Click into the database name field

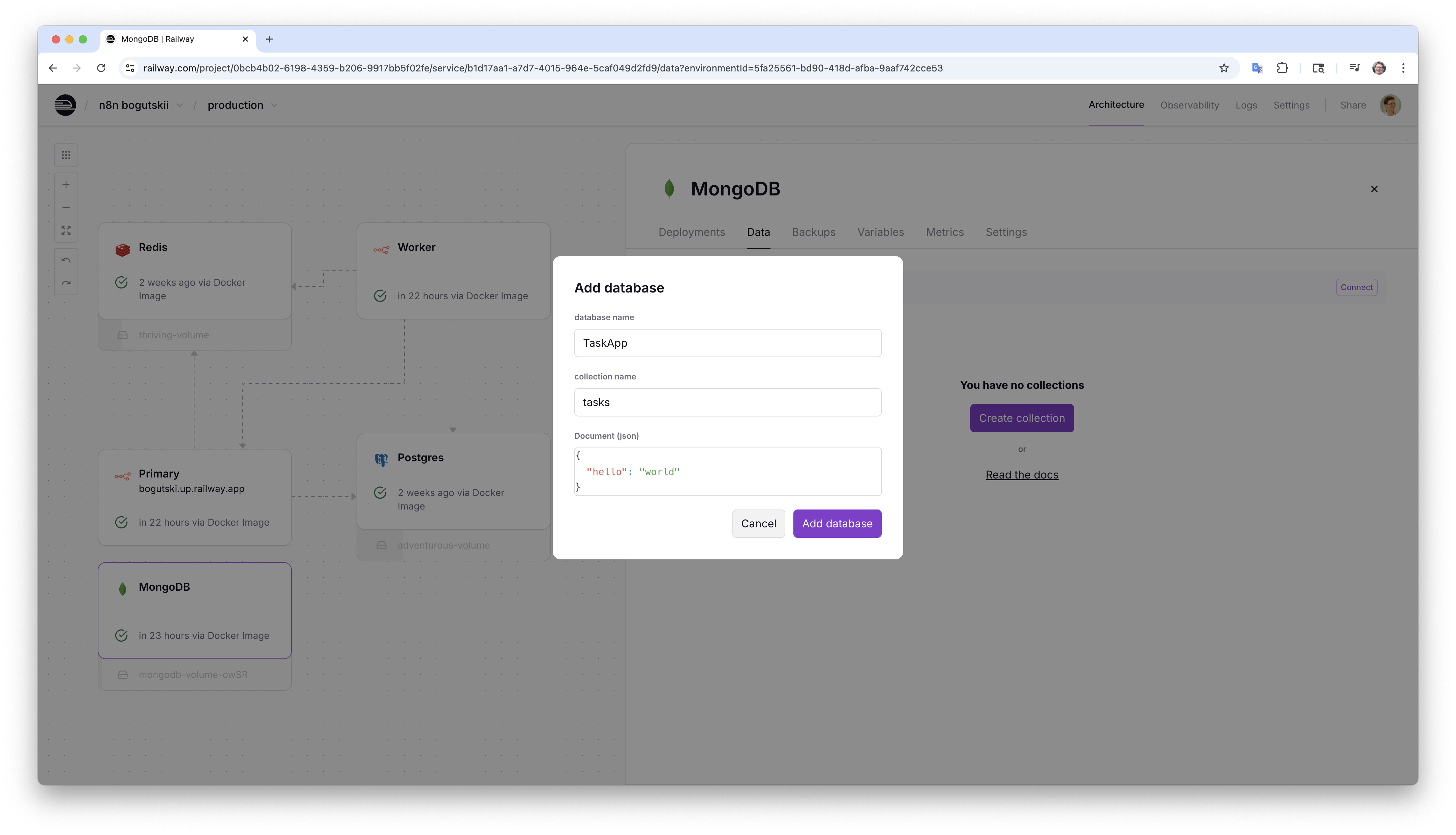(x=727, y=343)
